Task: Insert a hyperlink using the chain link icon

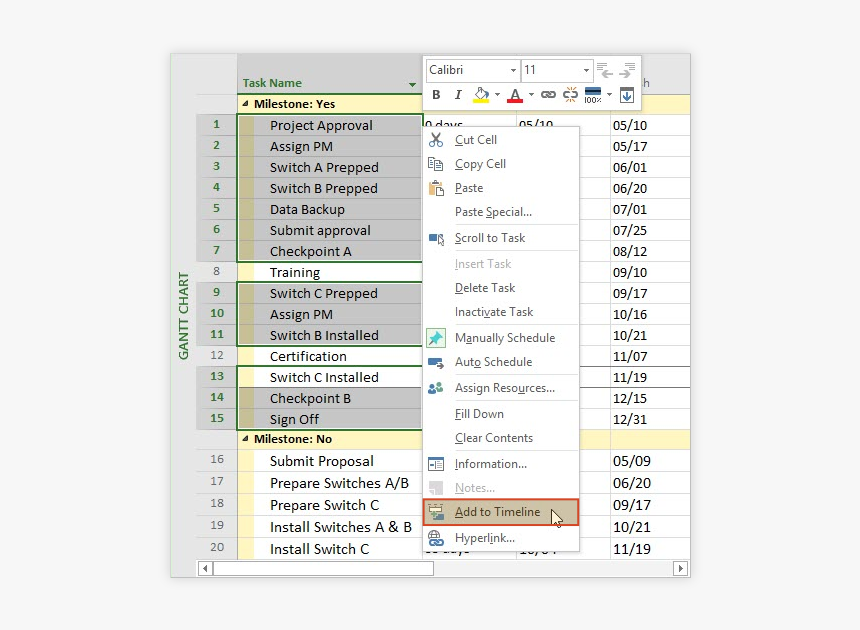Action: pos(547,95)
